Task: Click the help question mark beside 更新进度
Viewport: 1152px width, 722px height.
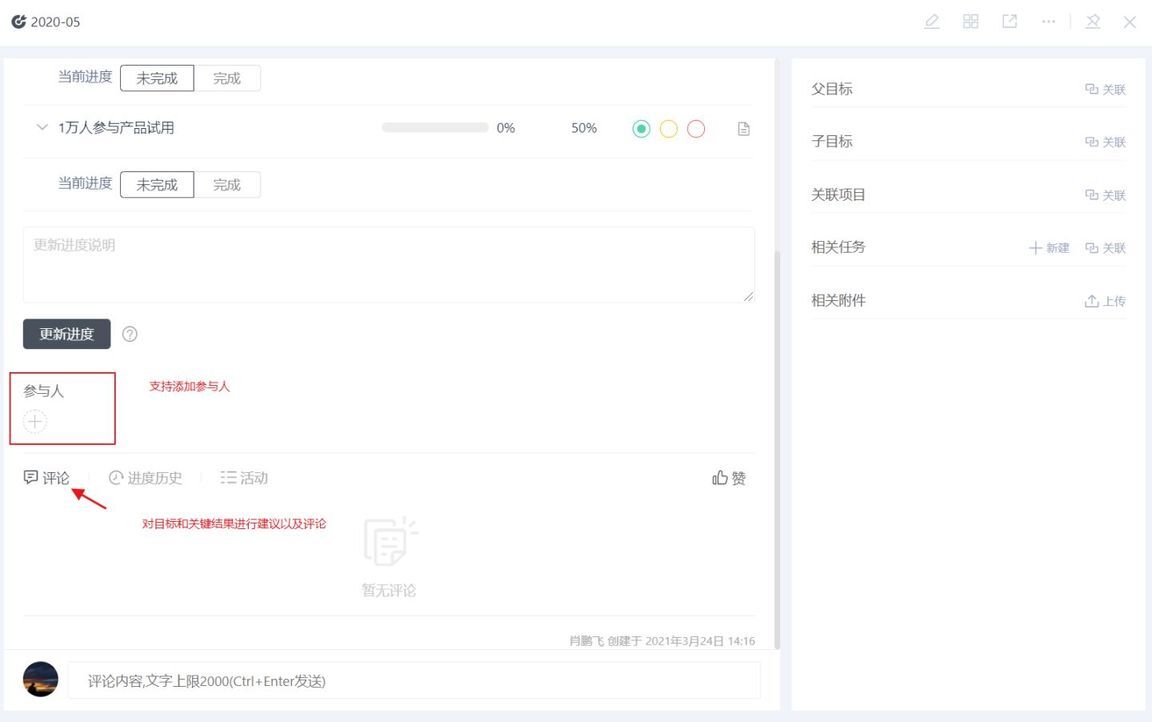Action: click(130, 334)
